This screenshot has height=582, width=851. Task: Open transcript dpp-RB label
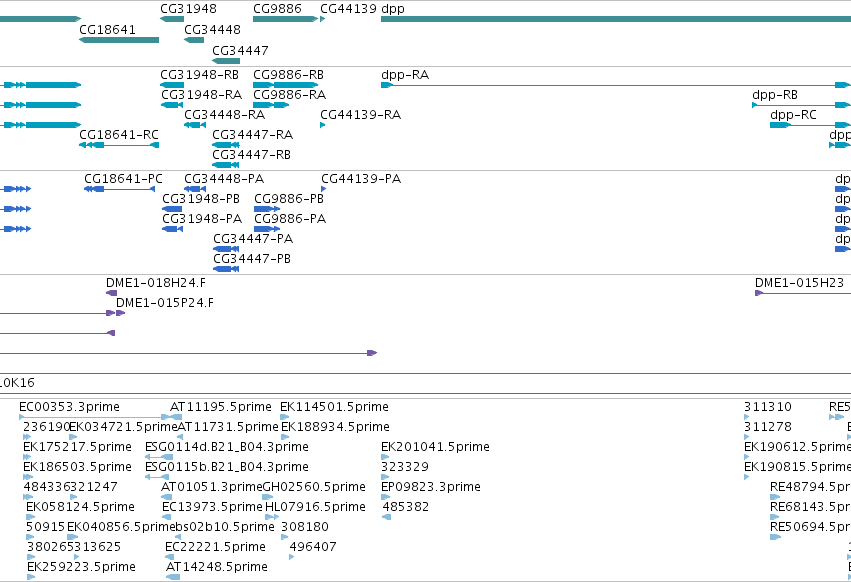(774, 95)
